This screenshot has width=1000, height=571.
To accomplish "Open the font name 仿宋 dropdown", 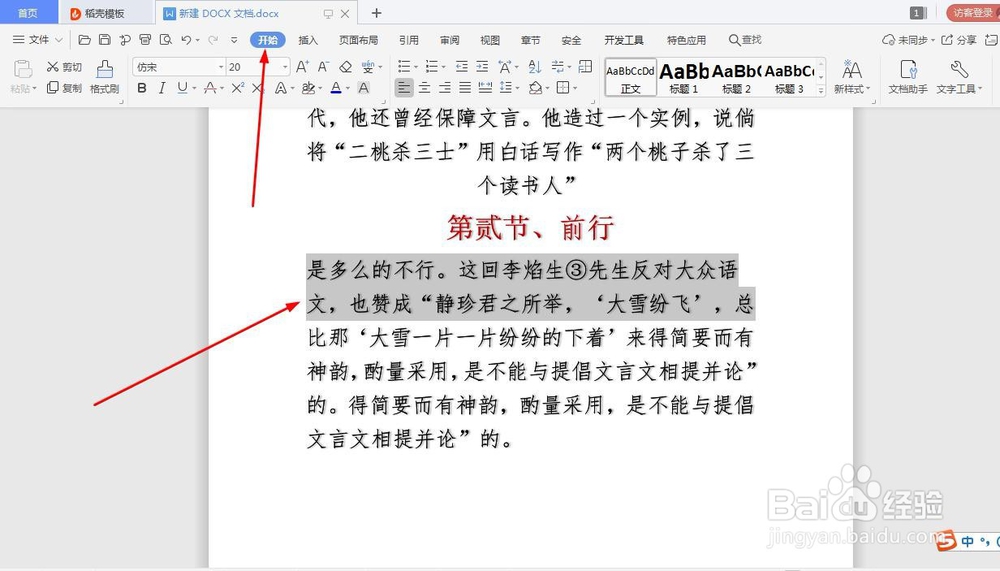I will (221, 67).
